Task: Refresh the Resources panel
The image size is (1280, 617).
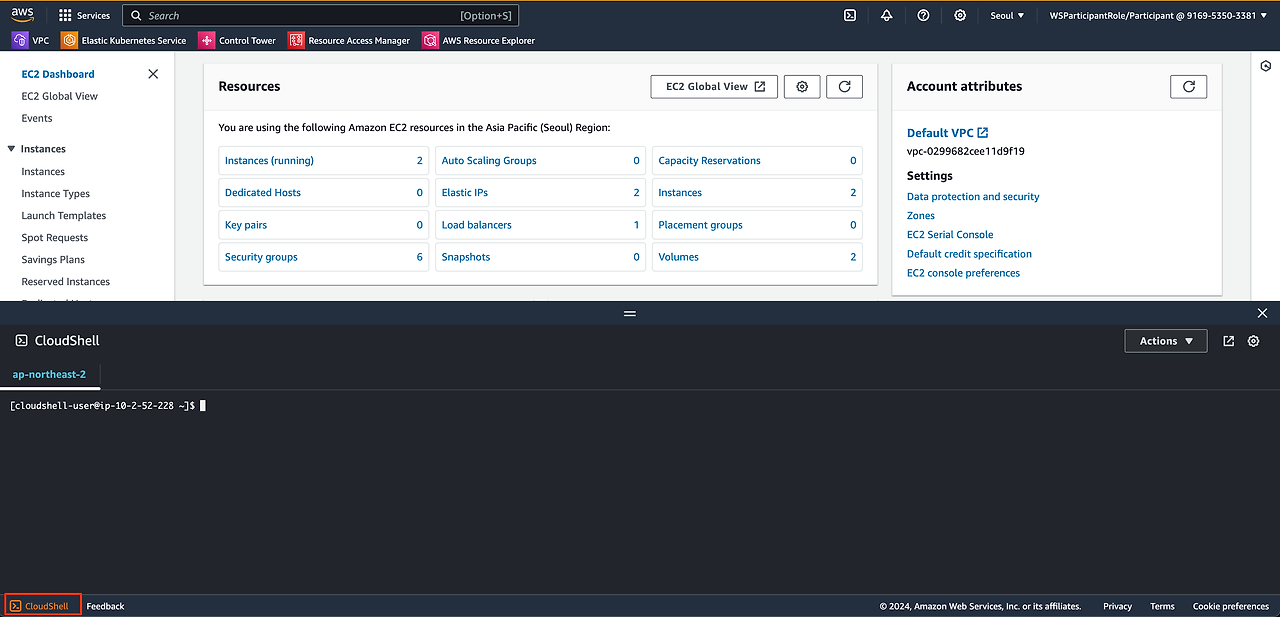Action: (x=844, y=87)
